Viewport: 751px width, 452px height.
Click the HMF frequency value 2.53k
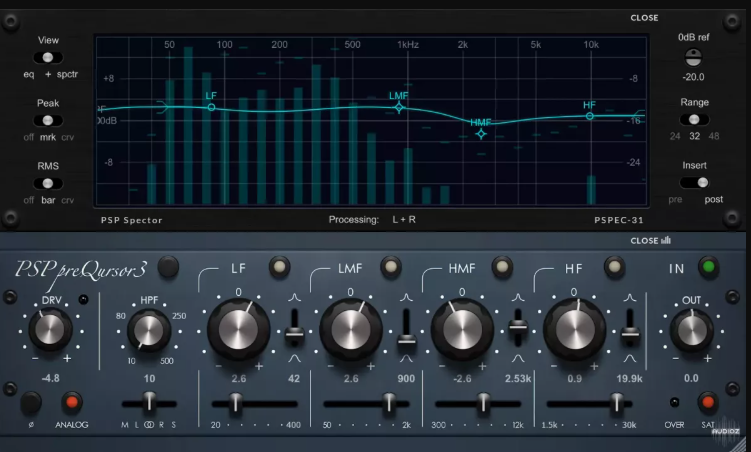coord(518,379)
